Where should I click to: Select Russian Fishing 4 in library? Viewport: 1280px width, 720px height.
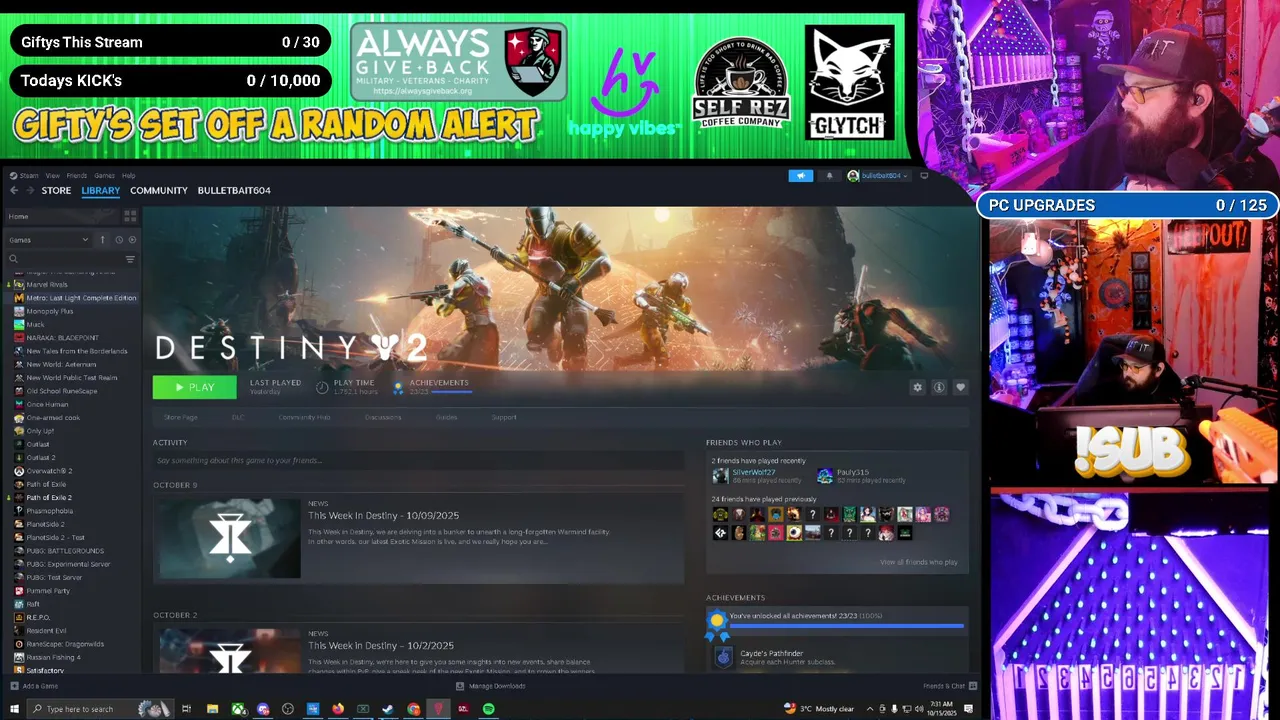53,657
